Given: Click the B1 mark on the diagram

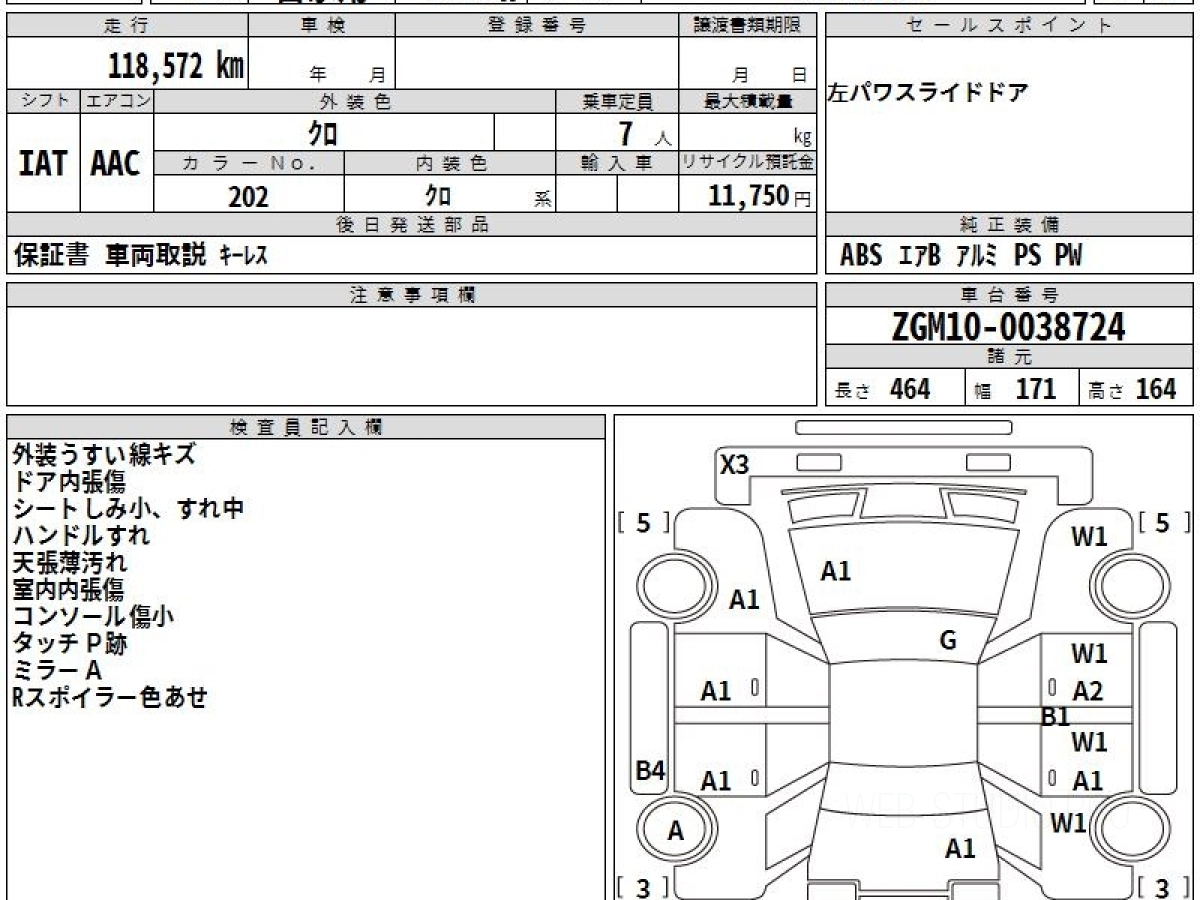Looking at the screenshot, I should pos(1056,716).
